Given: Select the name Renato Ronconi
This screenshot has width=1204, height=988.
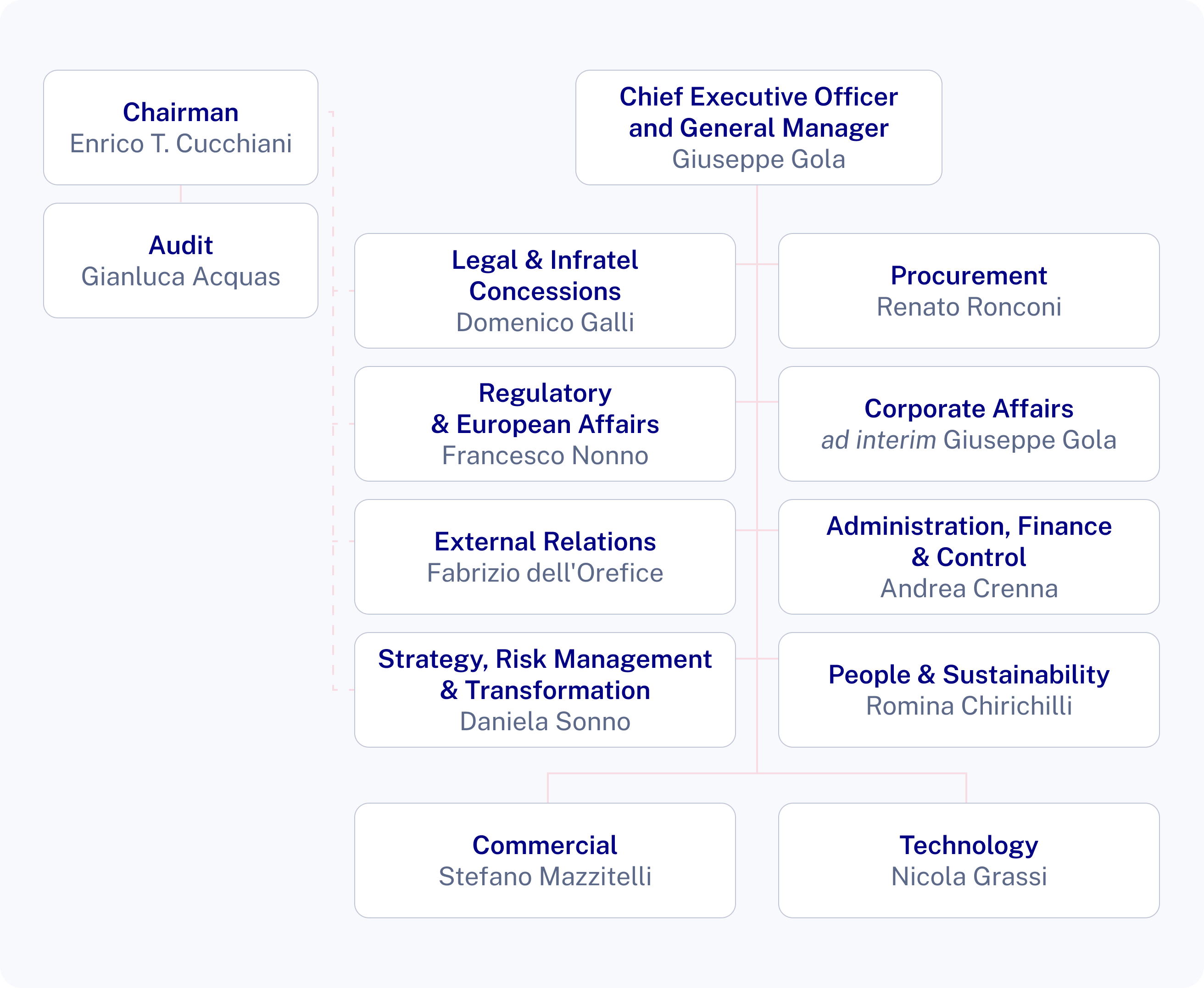Looking at the screenshot, I should [968, 307].
